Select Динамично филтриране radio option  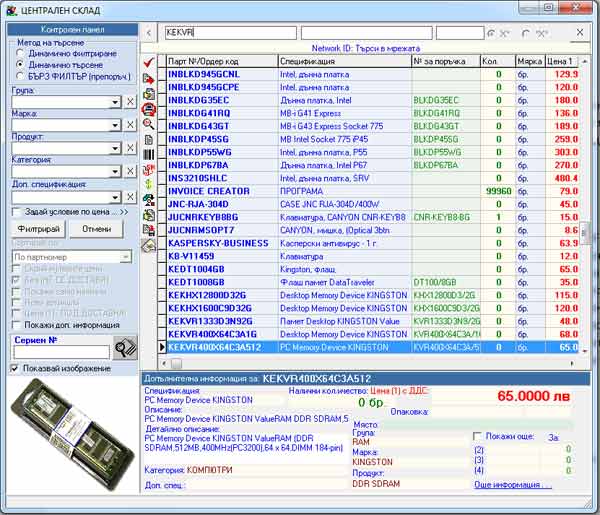click(x=19, y=52)
